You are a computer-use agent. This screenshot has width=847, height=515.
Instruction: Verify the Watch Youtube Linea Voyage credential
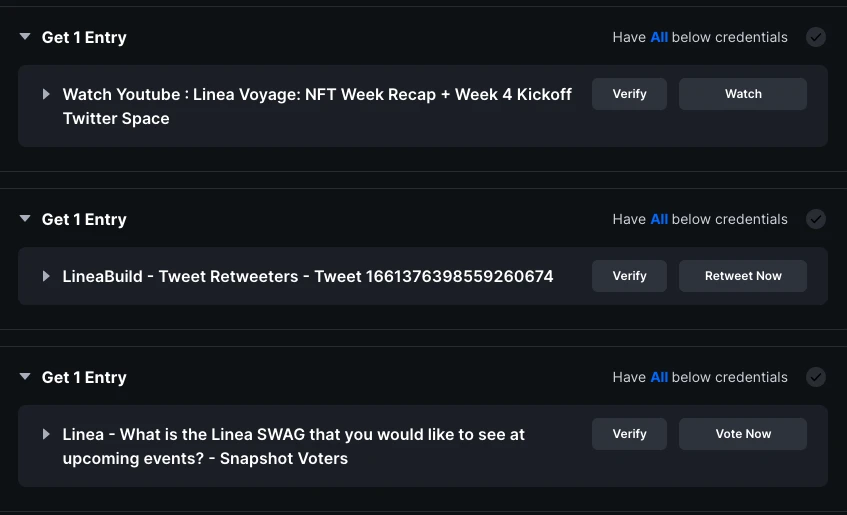point(629,94)
